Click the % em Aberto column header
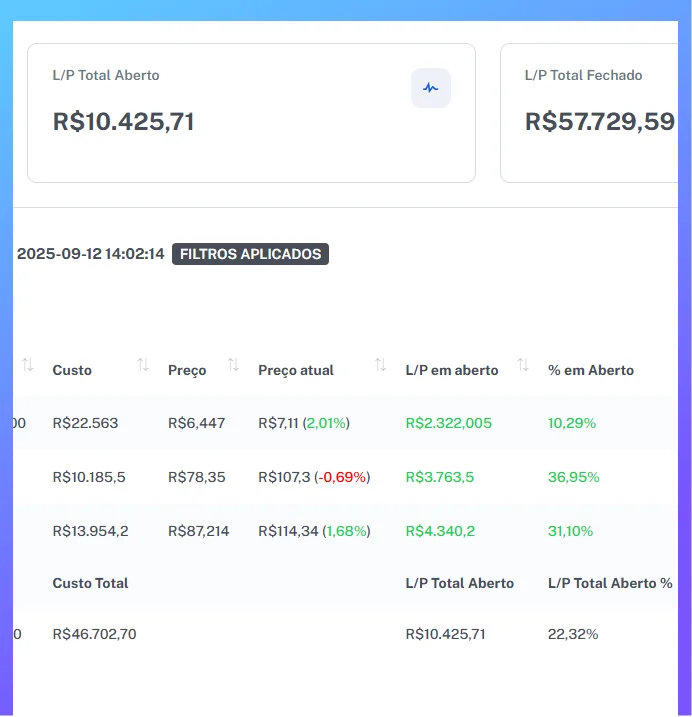The width and height of the screenshot is (692, 717). pyautogui.click(x=591, y=370)
